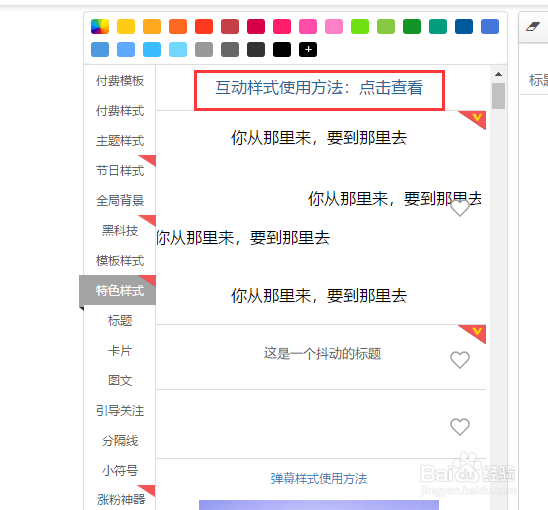This screenshot has height=510, width=548.
Task: Pick the brick red color swatch
Action: (x=230, y=27)
